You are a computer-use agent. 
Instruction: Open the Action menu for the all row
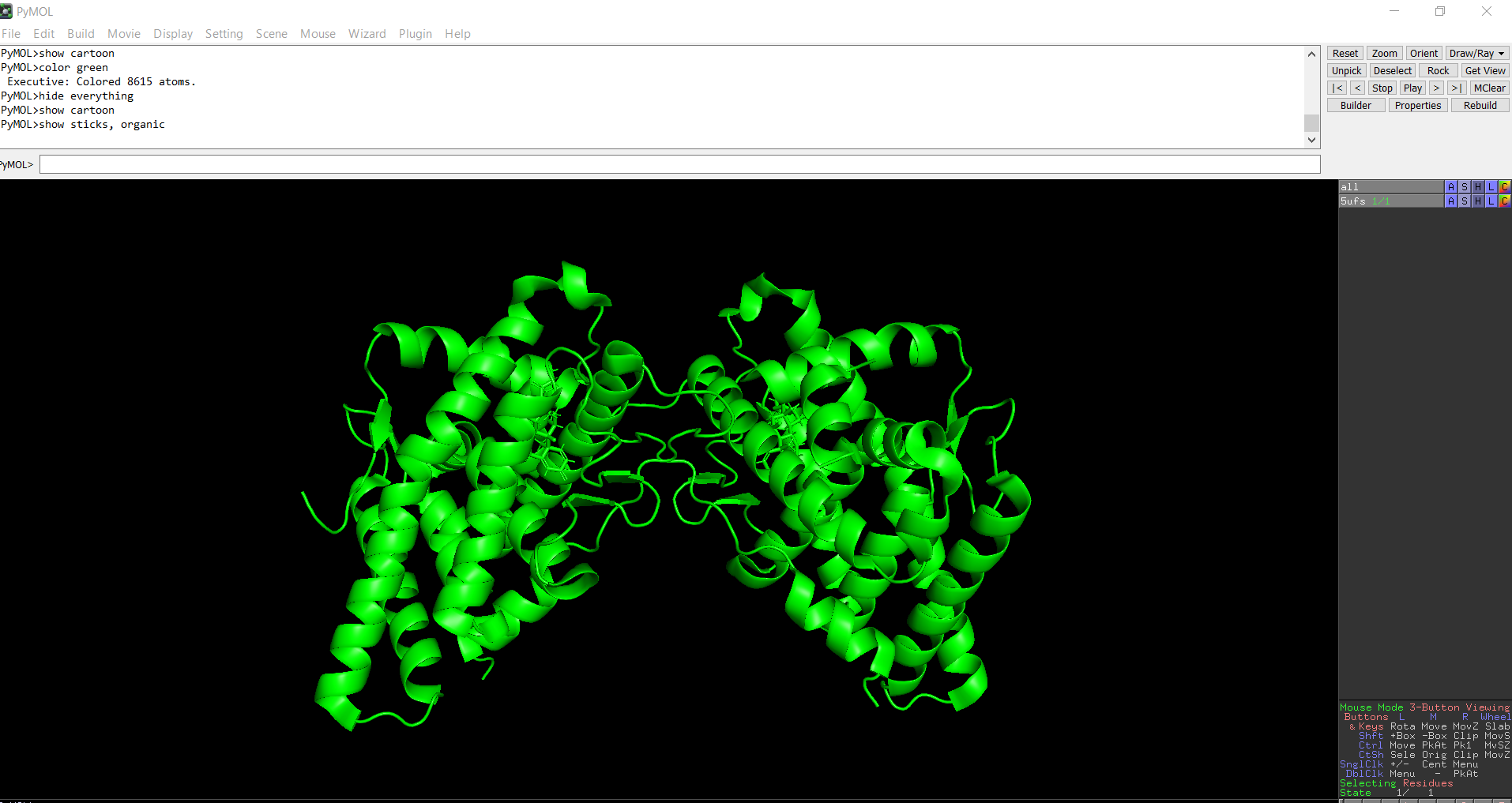coord(1451,187)
